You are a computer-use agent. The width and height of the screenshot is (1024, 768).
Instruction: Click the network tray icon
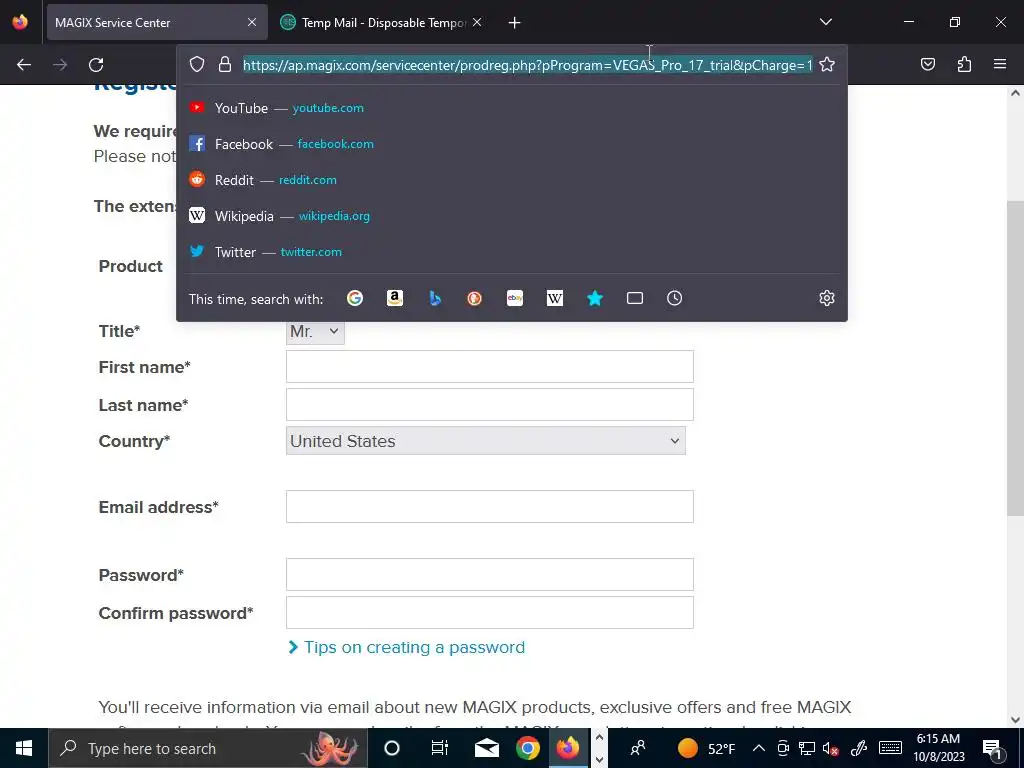point(807,748)
